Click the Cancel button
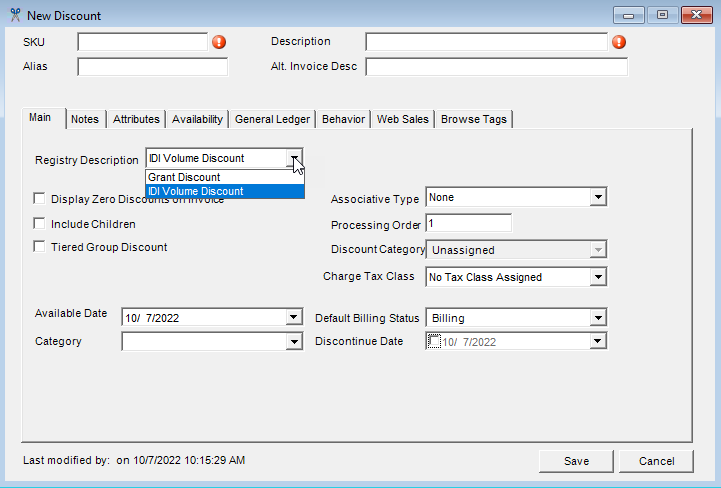Viewport: 721px width, 488px height. [x=655, y=461]
